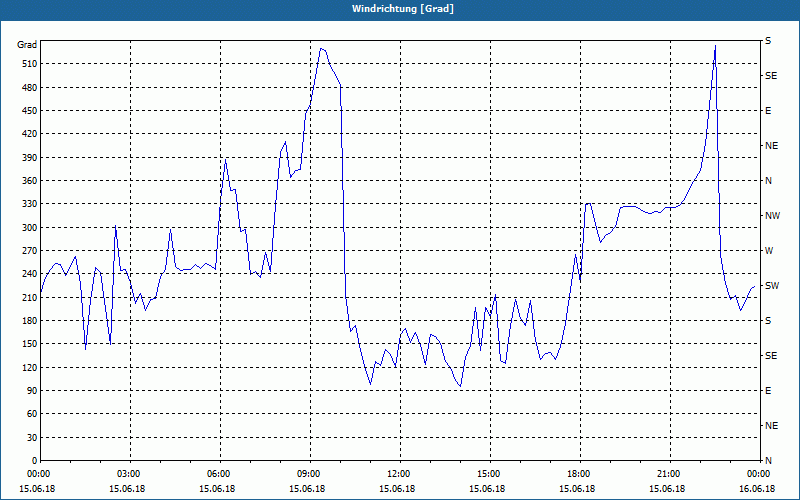Select the 150 degree axis label
The height and width of the screenshot is (500, 800).
point(30,344)
